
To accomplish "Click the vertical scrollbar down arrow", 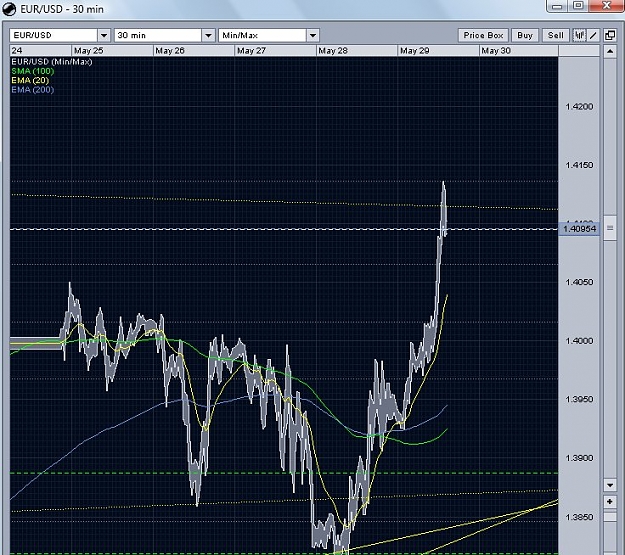I will pyautogui.click(x=610, y=485).
